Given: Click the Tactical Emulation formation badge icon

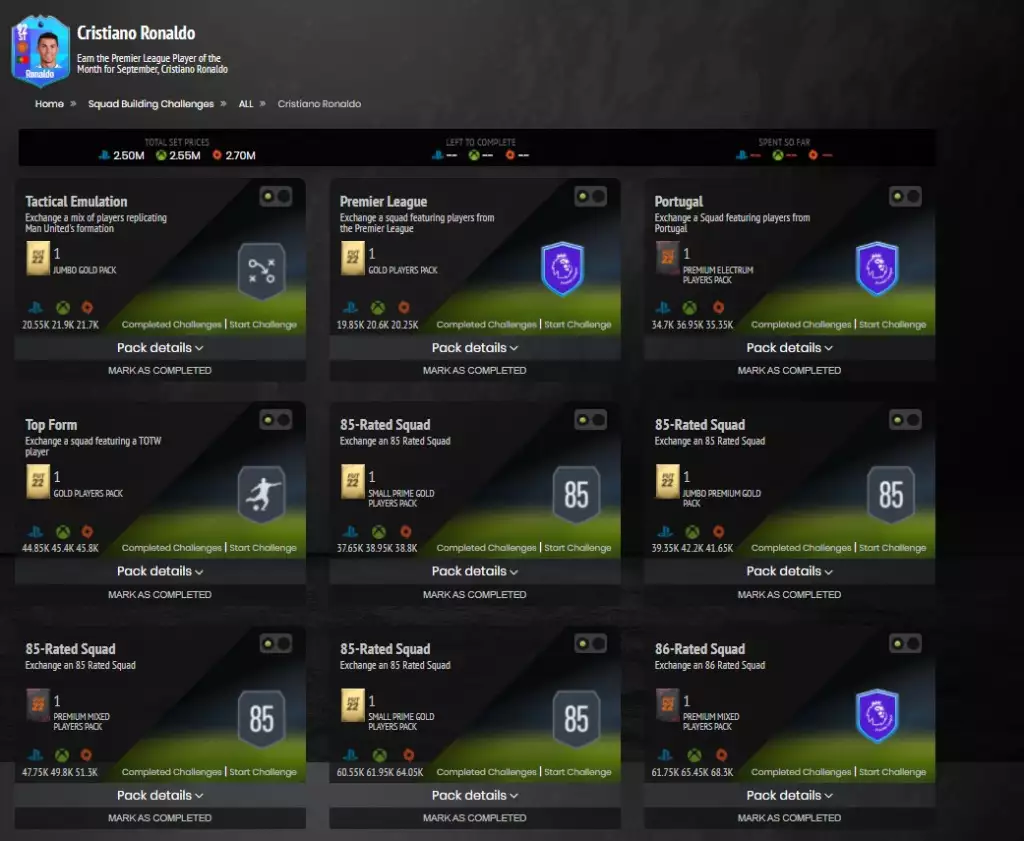Looking at the screenshot, I should coord(261,269).
